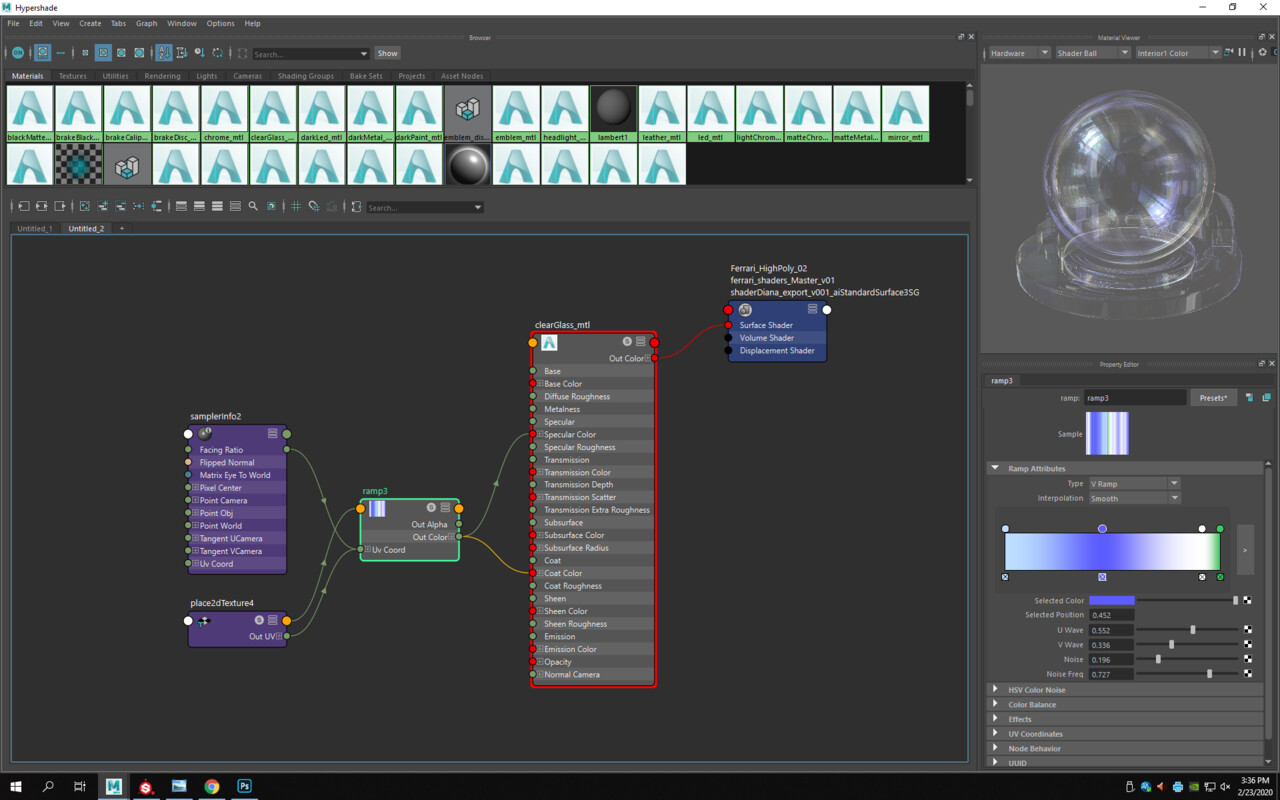Click the Selected Position value field

pyautogui.click(x=1111, y=615)
